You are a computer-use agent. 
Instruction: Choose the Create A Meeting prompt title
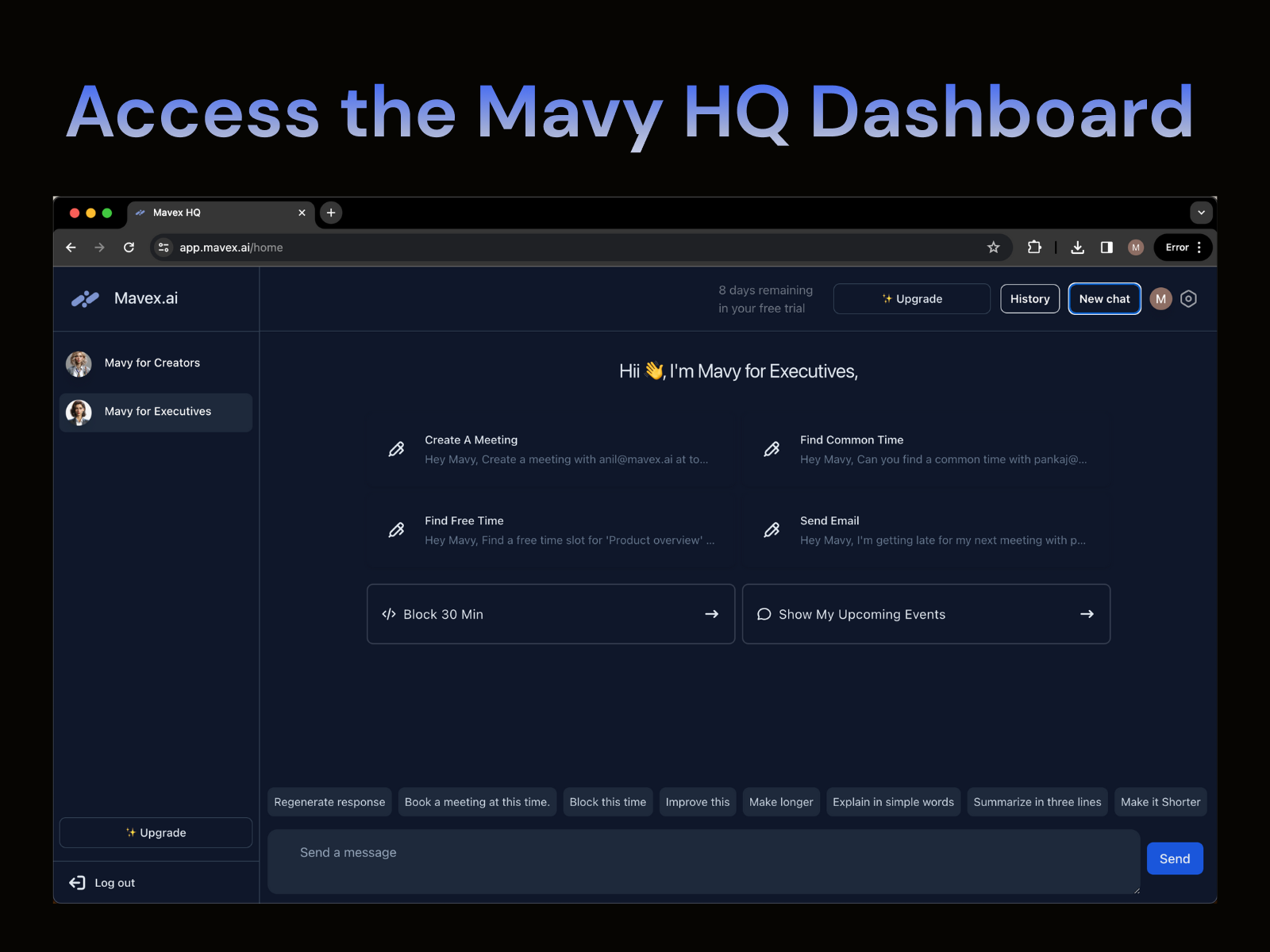tap(471, 440)
